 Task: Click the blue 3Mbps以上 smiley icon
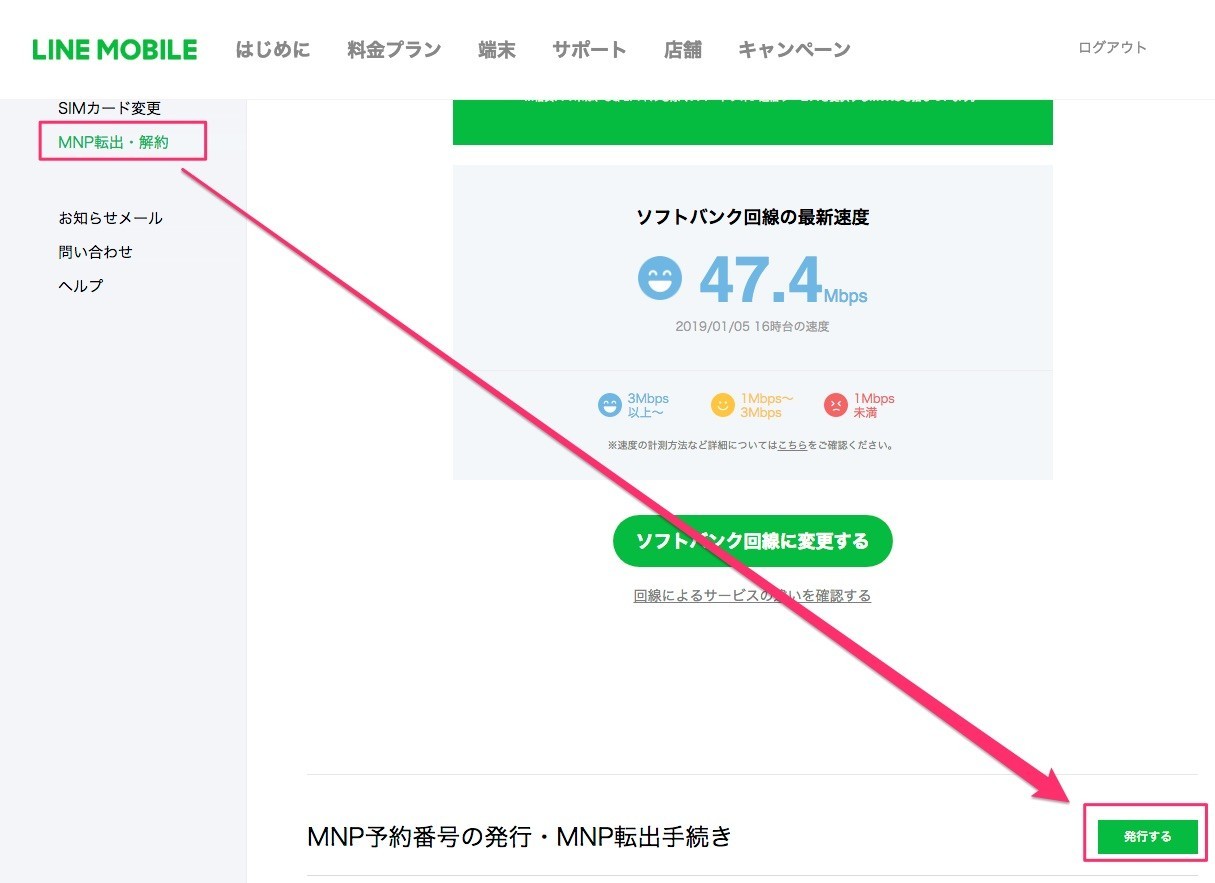click(609, 405)
